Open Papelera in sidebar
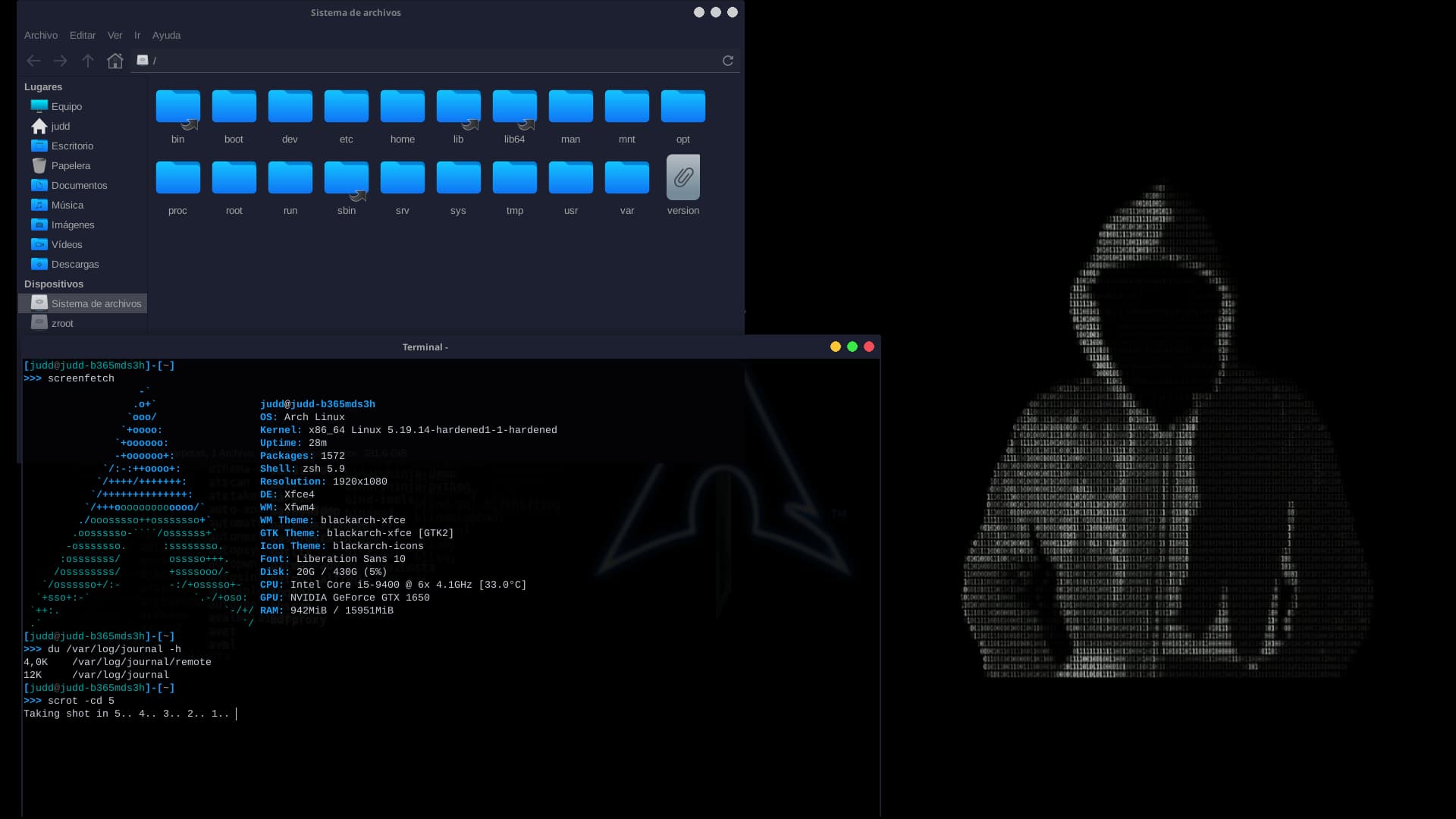The height and width of the screenshot is (819, 1456). 83,166
